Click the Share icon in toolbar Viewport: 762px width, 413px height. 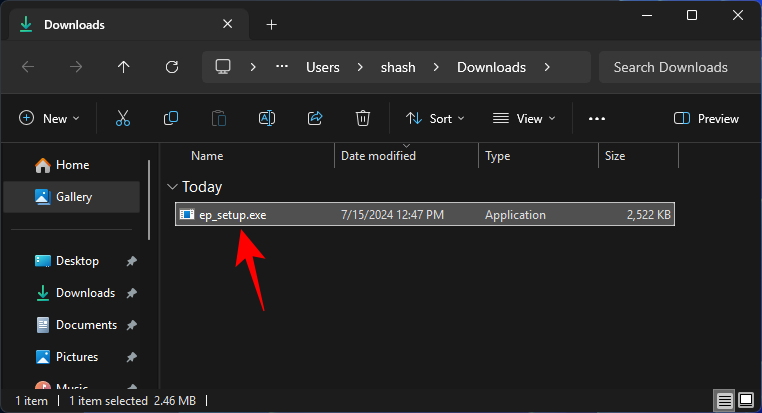point(315,118)
